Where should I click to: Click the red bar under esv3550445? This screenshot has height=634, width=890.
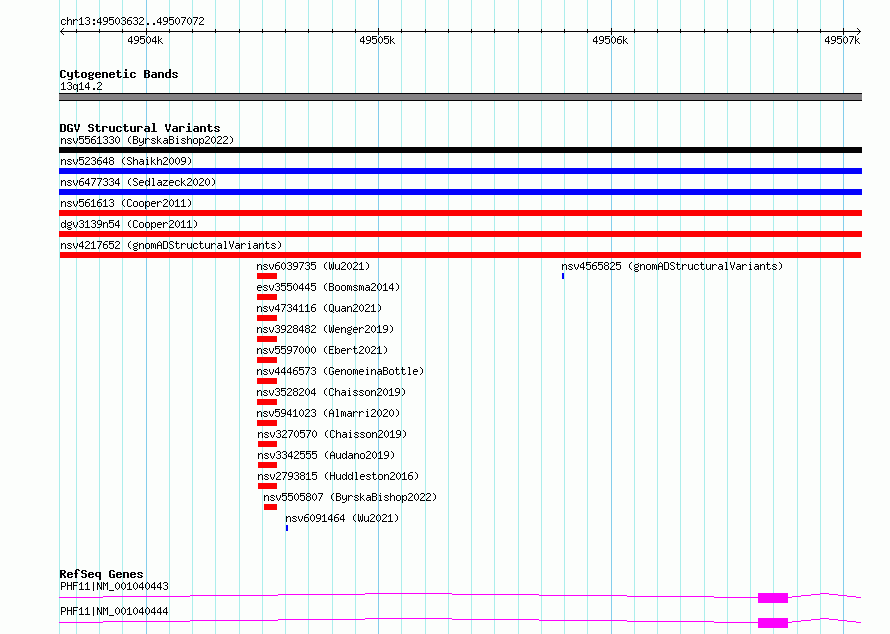(267, 297)
